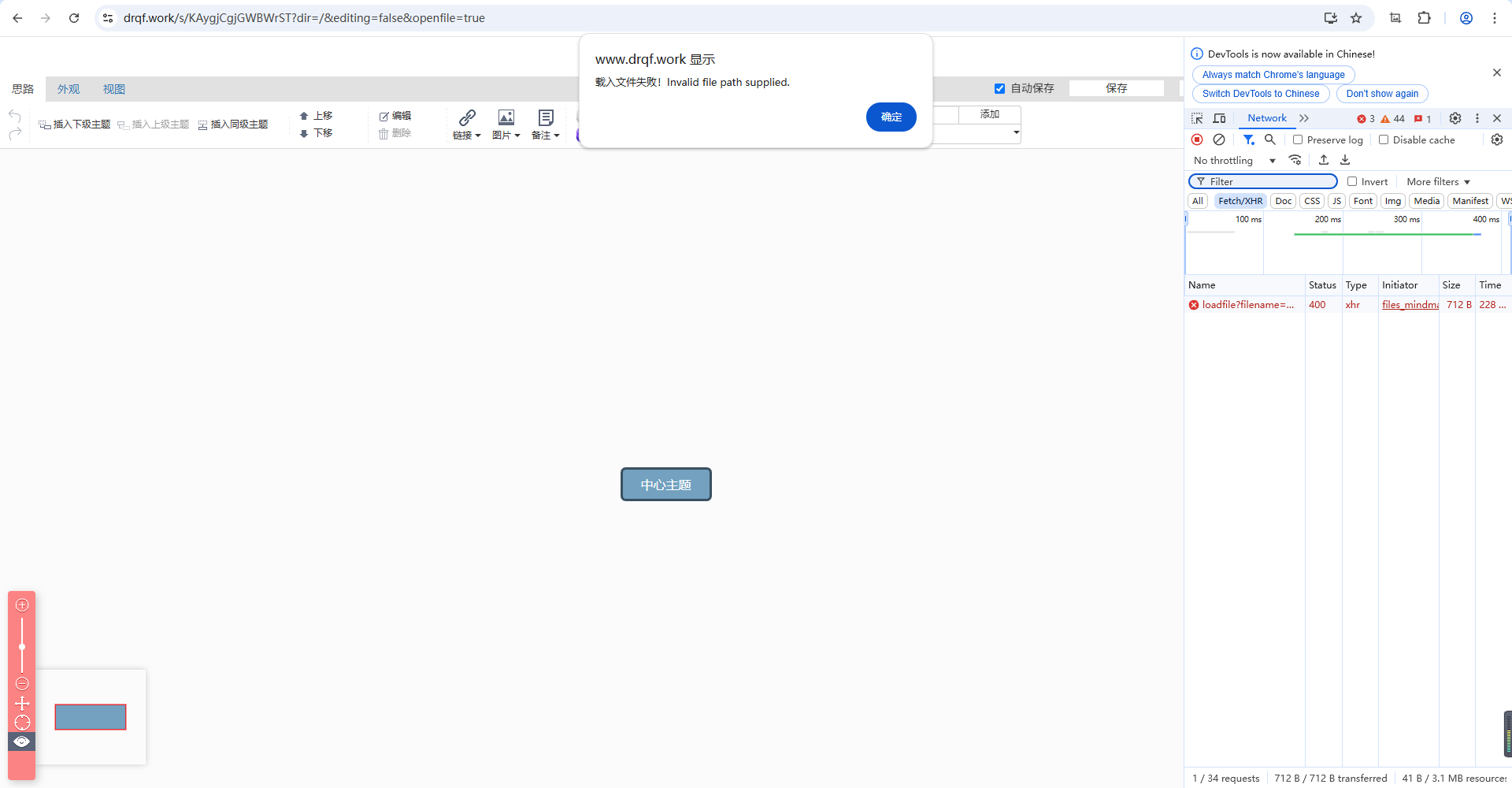Screen dimensions: 1512x788
Task: Click Switch DevTools to Chinese
Action: [1261, 94]
